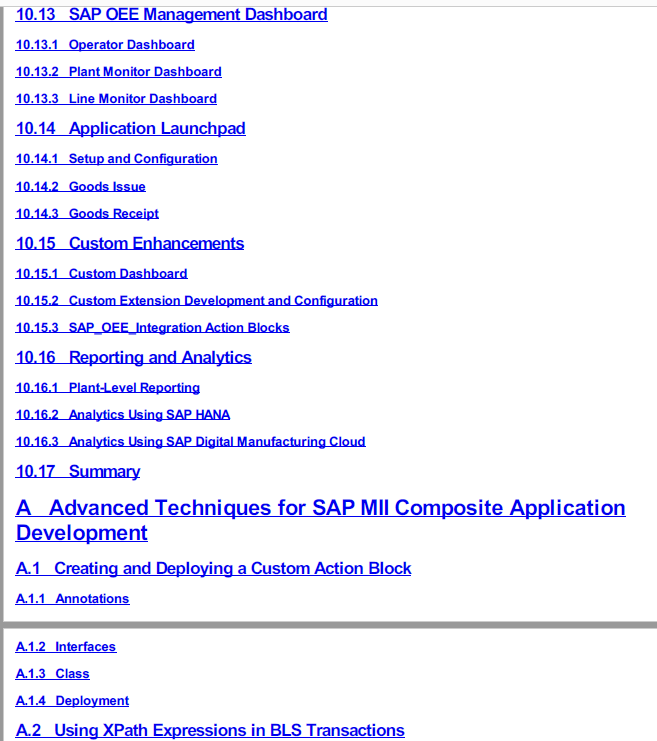Open the 10.13.2 Plant Monitor Dashboard link
657x741 pixels.
(119, 71)
